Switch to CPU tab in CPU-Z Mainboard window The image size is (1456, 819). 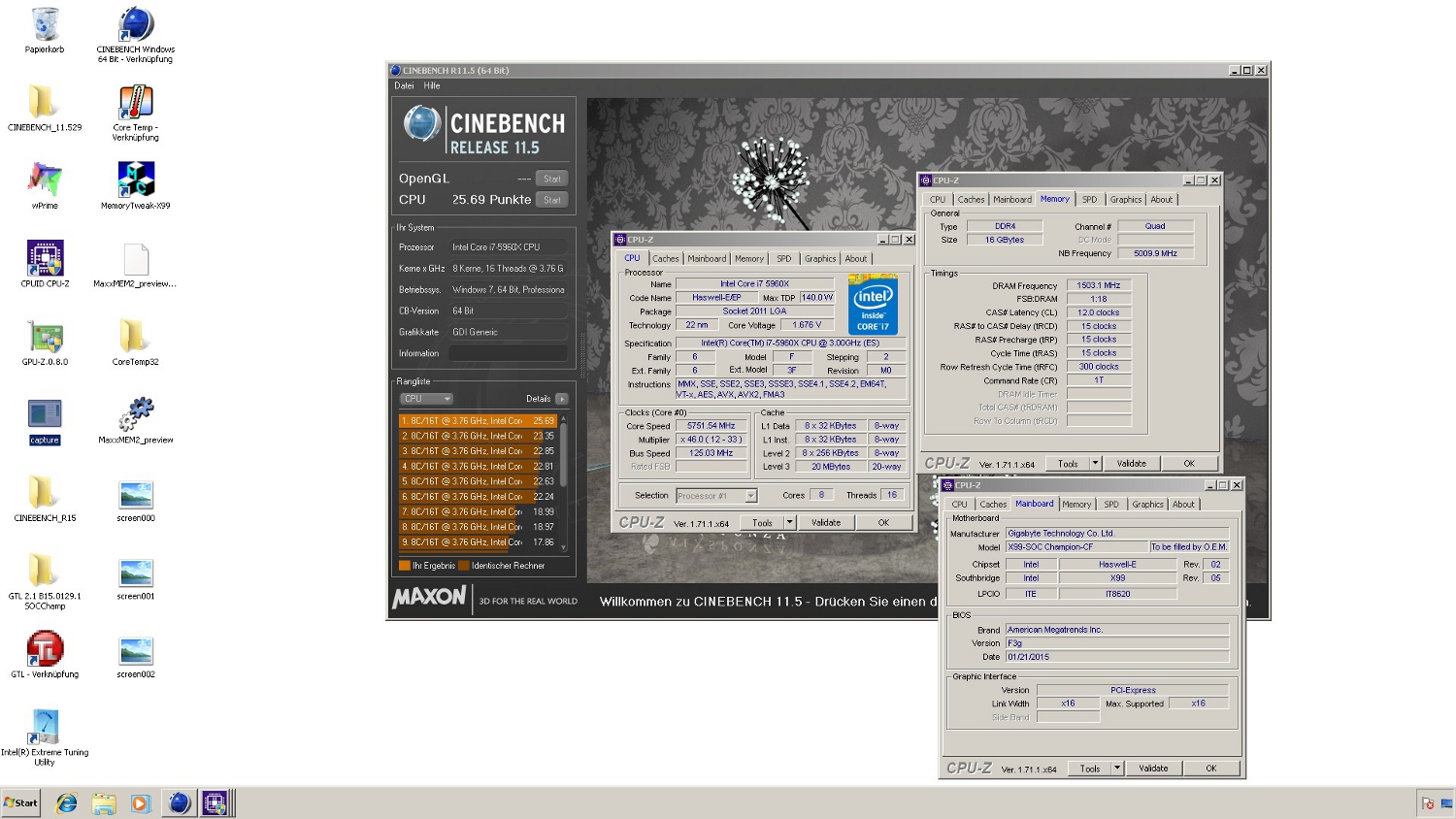960,505
